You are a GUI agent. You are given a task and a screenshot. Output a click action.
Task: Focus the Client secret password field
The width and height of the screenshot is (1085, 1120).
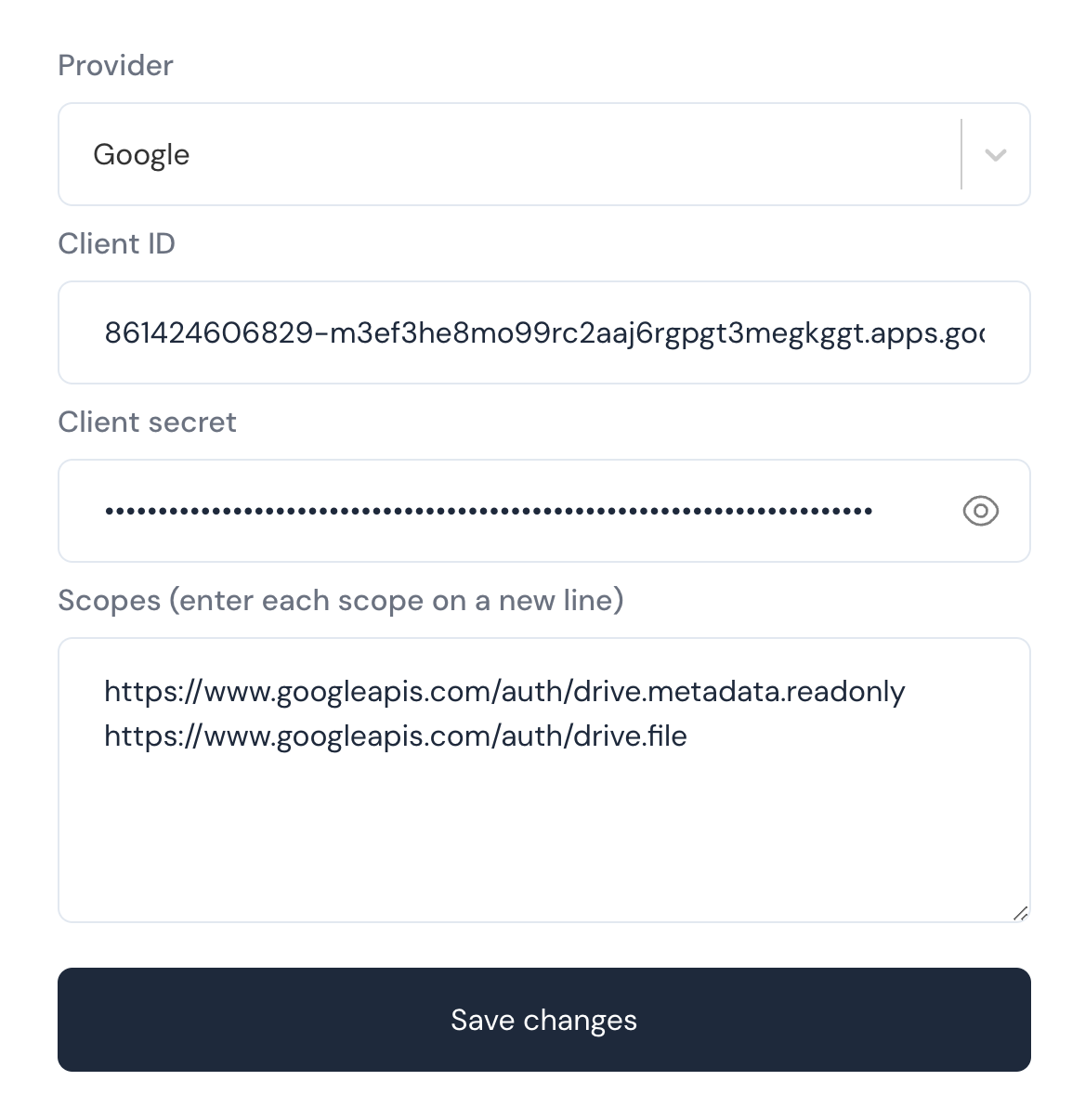coord(543,511)
